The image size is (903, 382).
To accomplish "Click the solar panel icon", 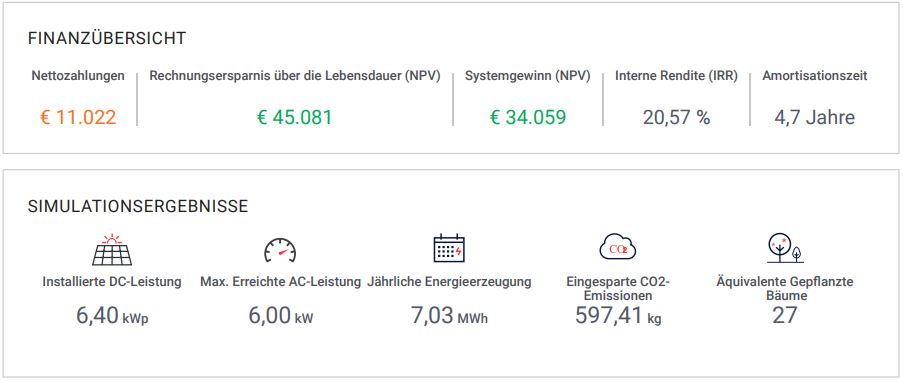I will click(x=112, y=249).
